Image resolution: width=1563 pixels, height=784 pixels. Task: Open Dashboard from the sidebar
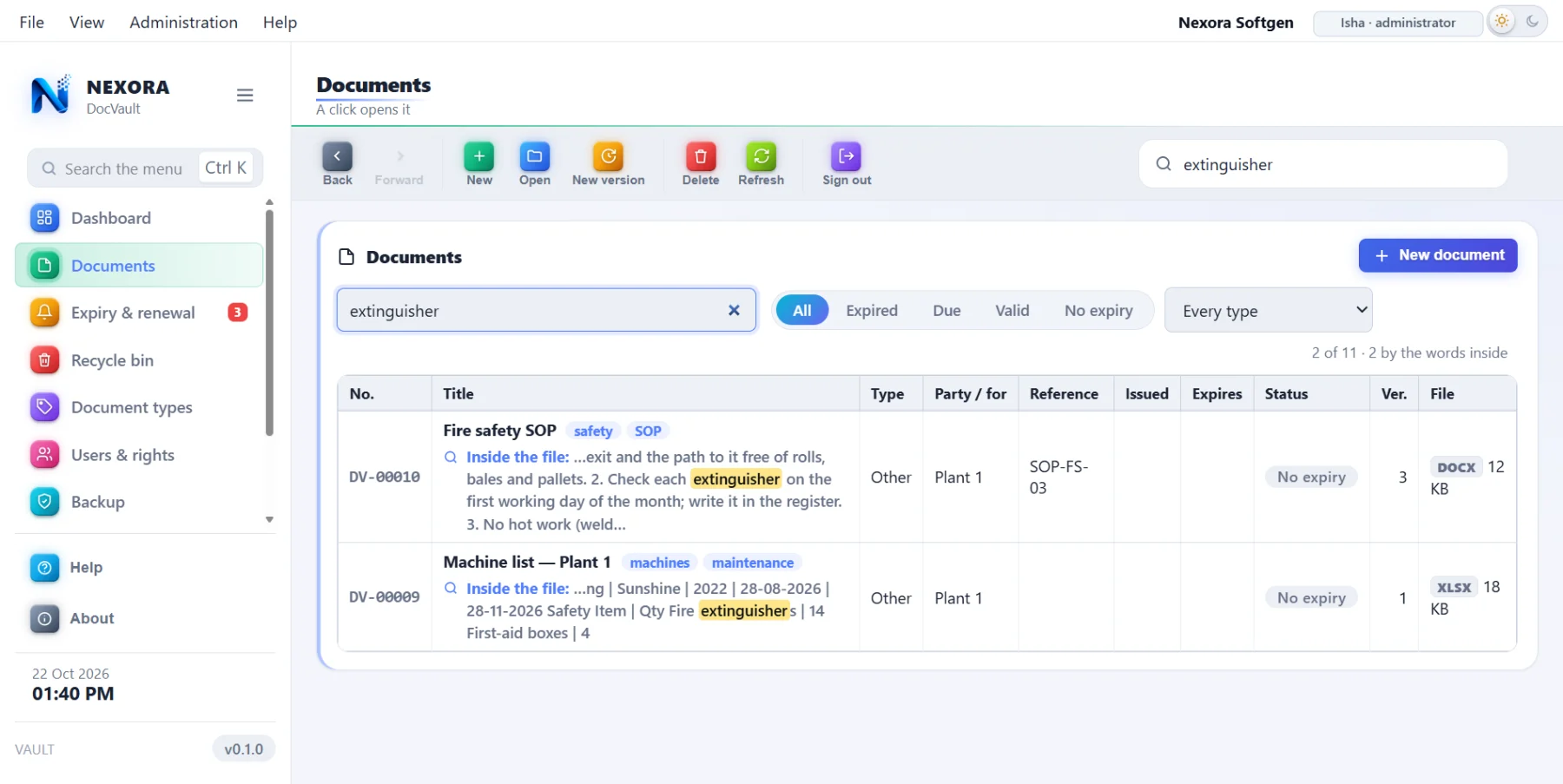(139, 218)
